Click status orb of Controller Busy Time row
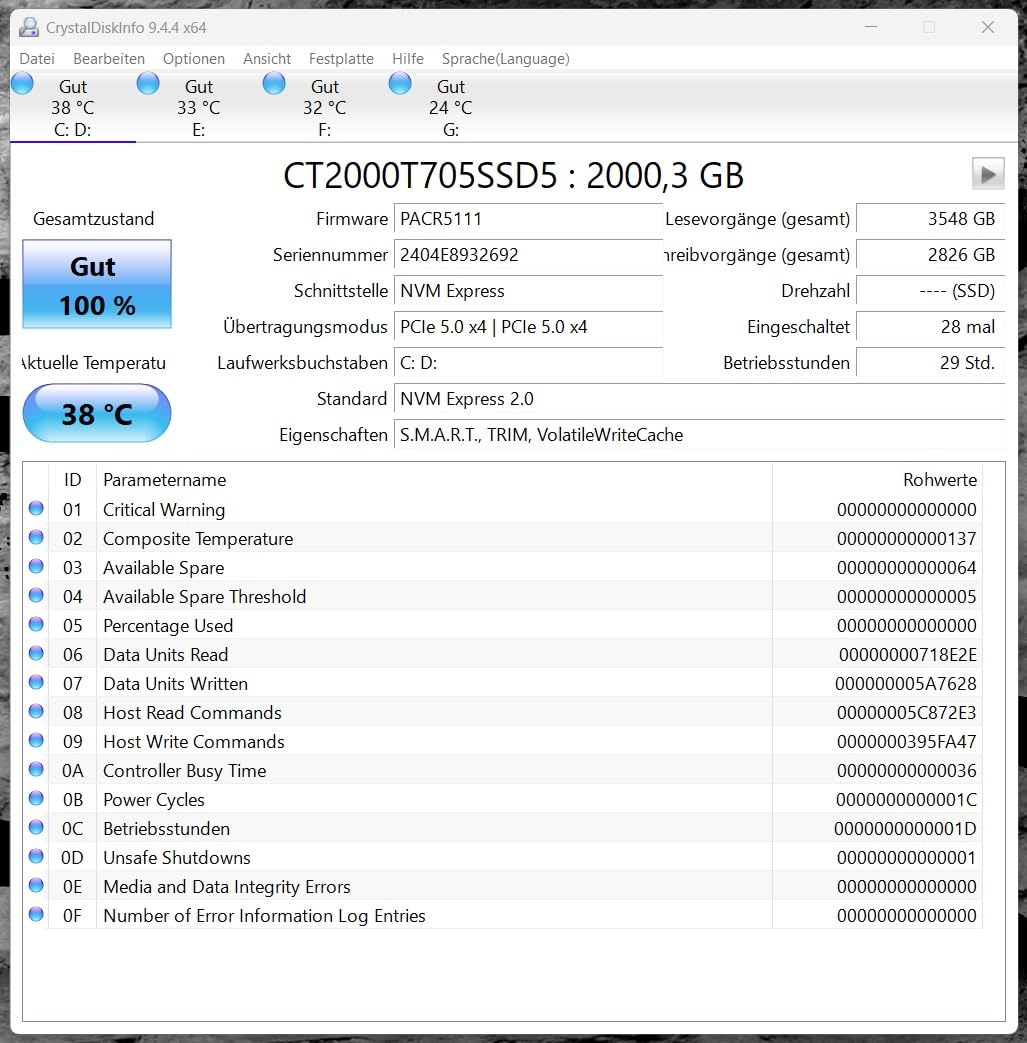1027x1043 pixels. pyautogui.click(x=36, y=770)
